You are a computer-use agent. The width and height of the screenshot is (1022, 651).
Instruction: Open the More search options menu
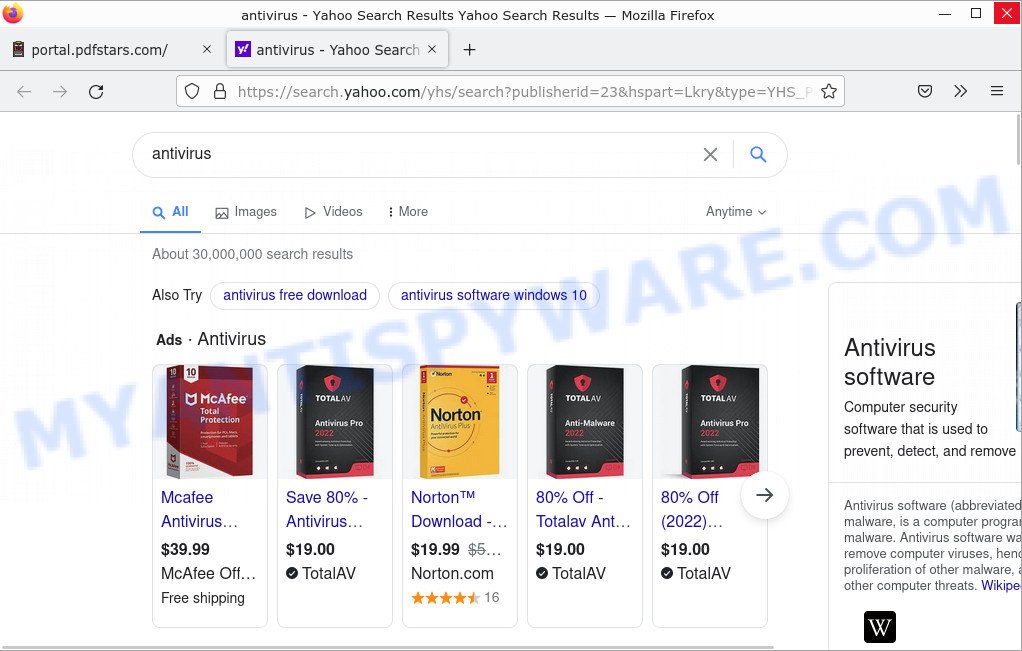(x=408, y=212)
